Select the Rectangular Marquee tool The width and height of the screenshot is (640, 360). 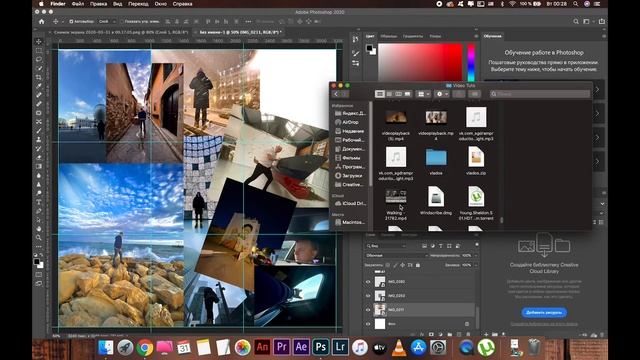pyautogui.click(x=39, y=51)
